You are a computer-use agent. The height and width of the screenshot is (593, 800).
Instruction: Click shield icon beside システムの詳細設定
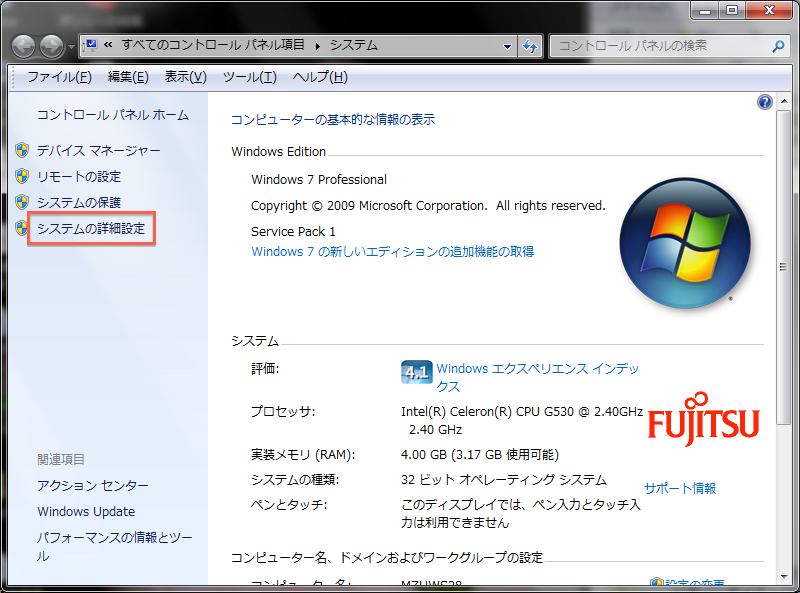(x=21, y=228)
